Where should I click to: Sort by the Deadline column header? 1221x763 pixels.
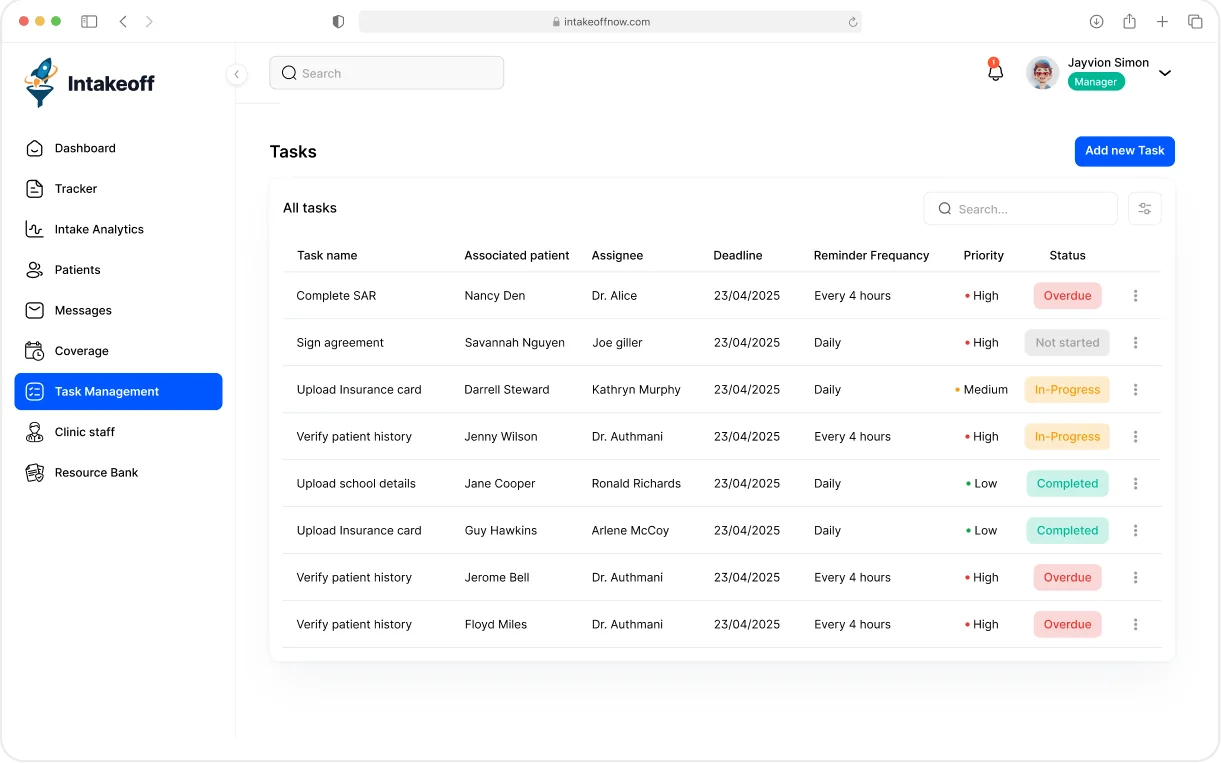click(738, 256)
